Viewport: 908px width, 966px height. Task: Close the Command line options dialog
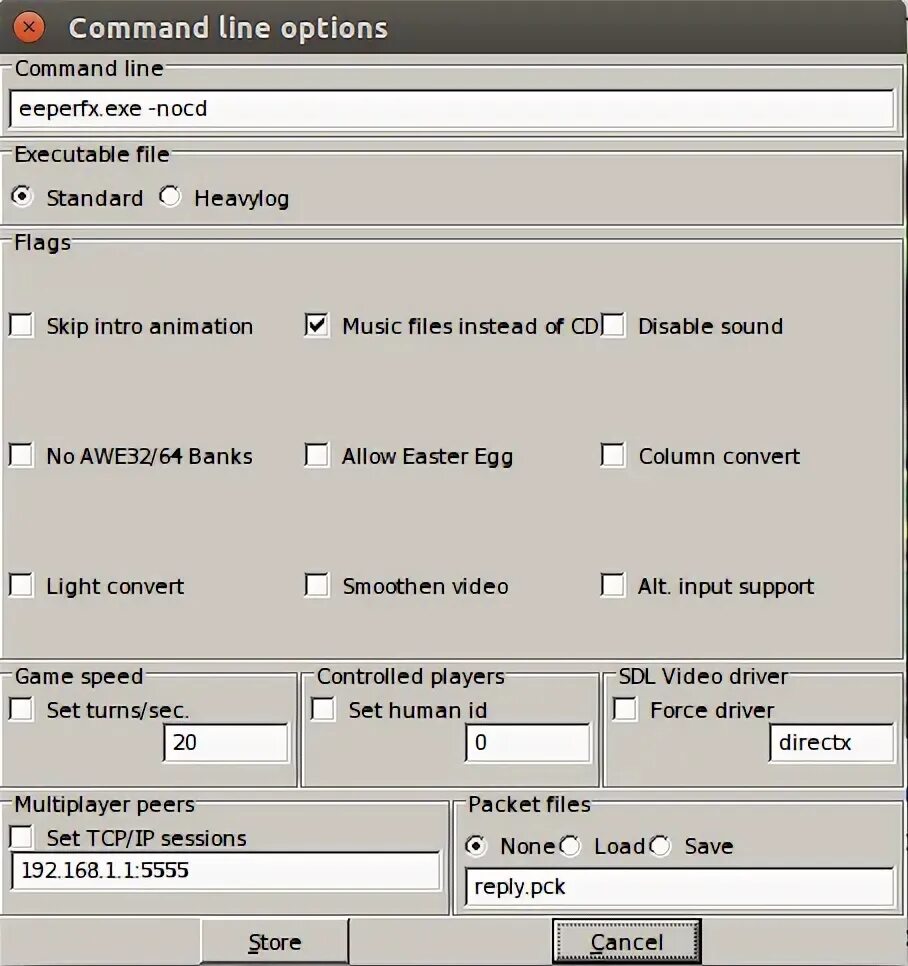click(x=28, y=28)
